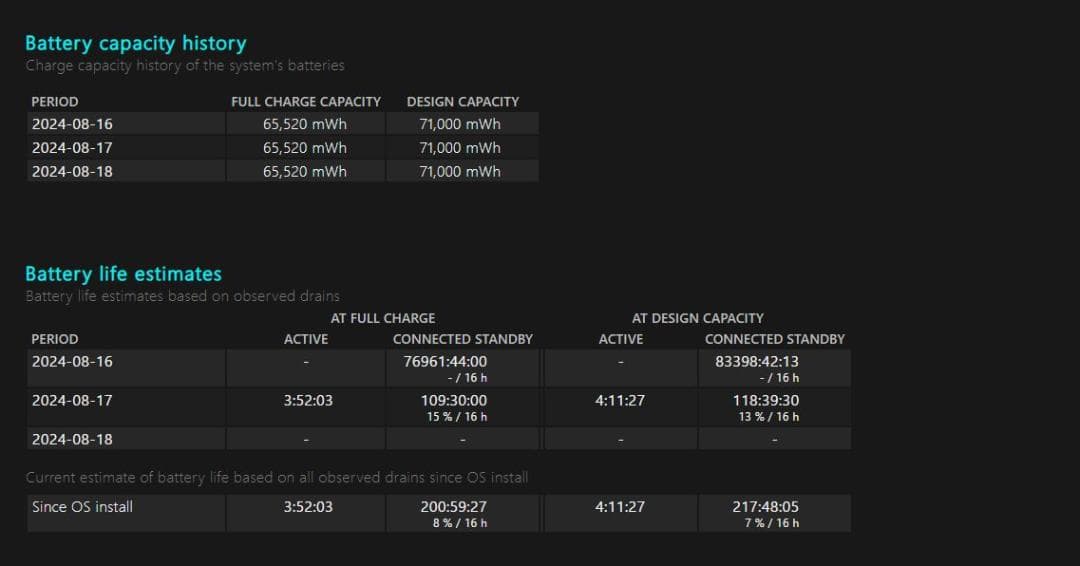1080x566 pixels.
Task: Click the 2024-08-16 row in capacity history
Action: [x=72, y=124]
